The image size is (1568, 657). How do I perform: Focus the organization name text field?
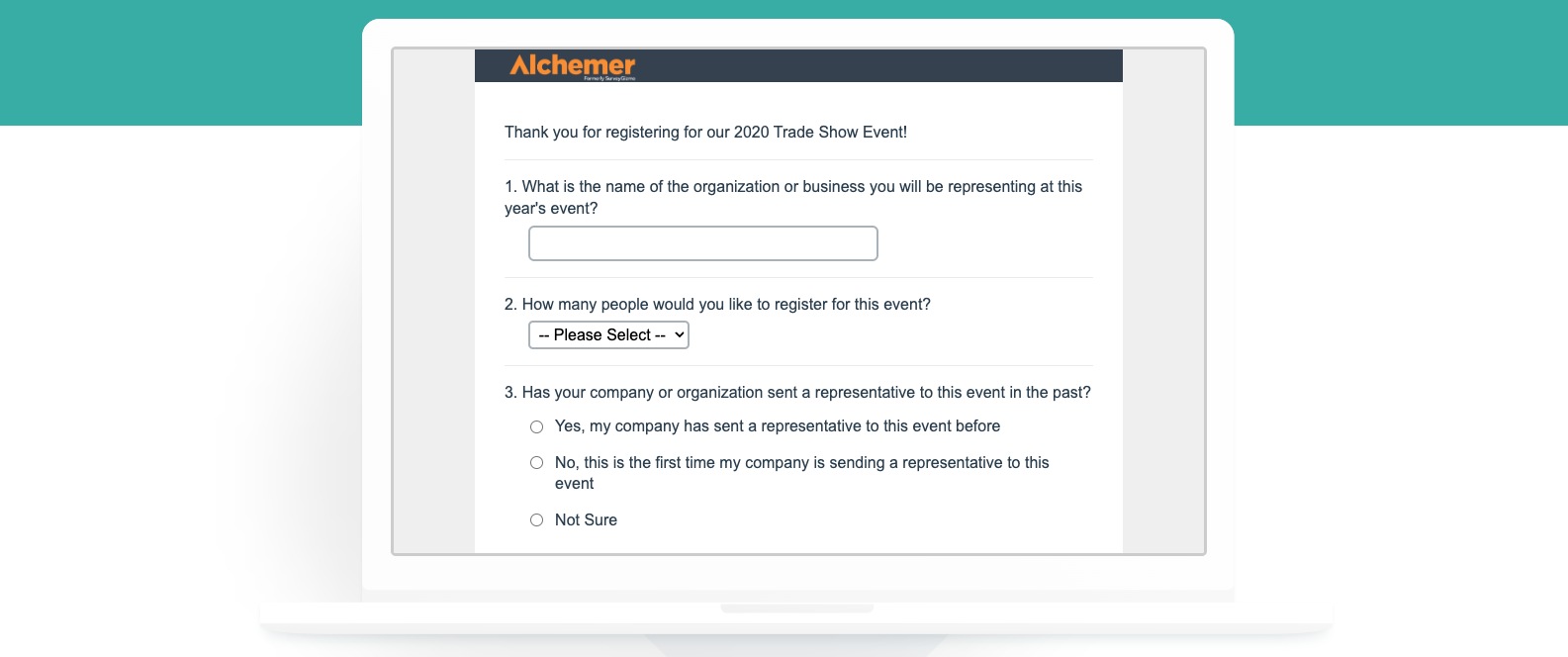pos(702,243)
